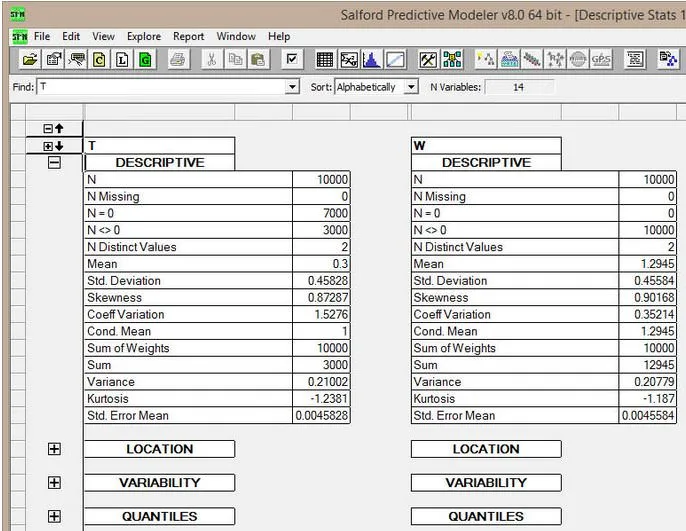Viewport: 686px width, 531px height.
Task: Click the score data tree icon
Action: tap(668, 59)
